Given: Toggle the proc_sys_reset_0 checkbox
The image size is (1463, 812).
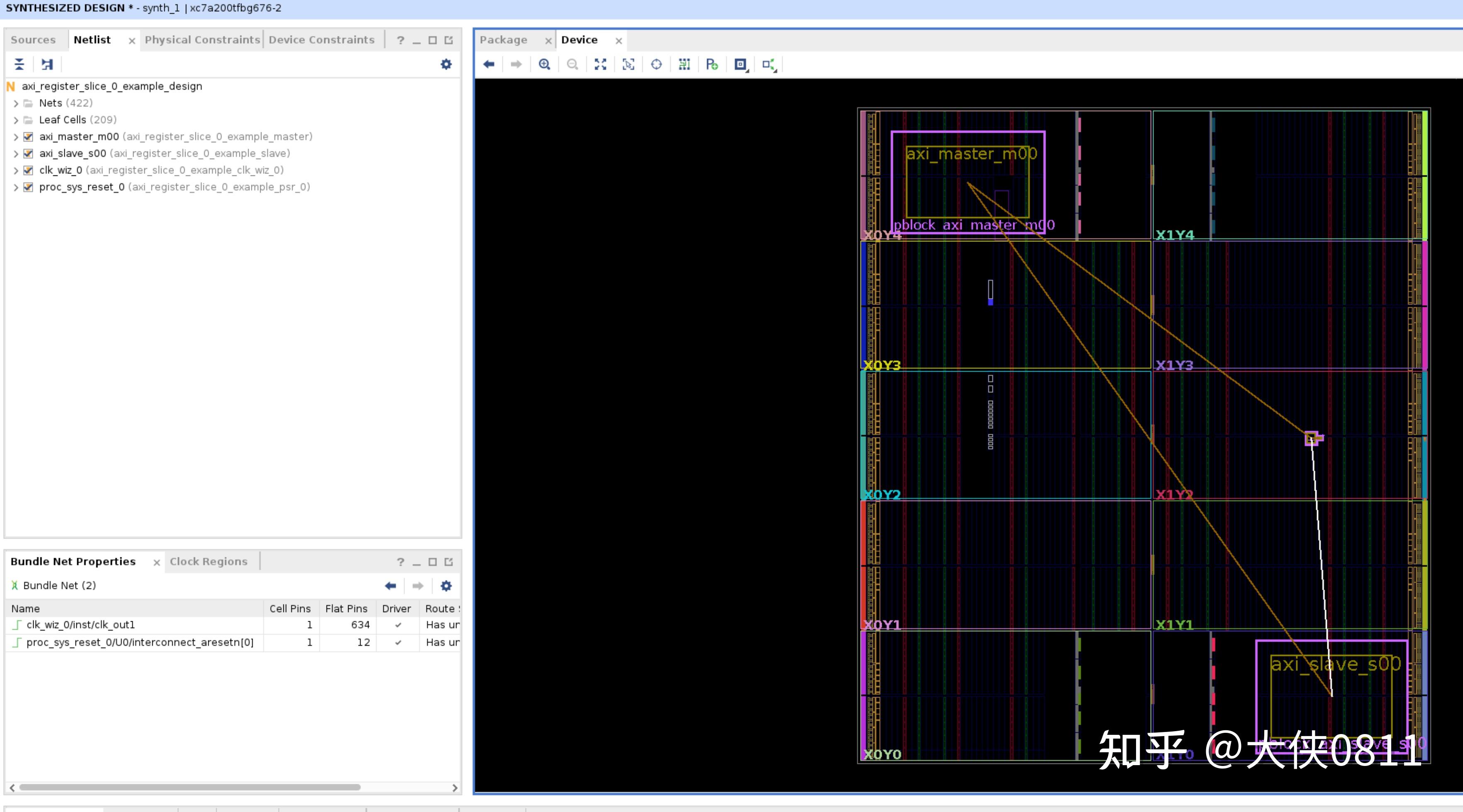Looking at the screenshot, I should (28, 187).
